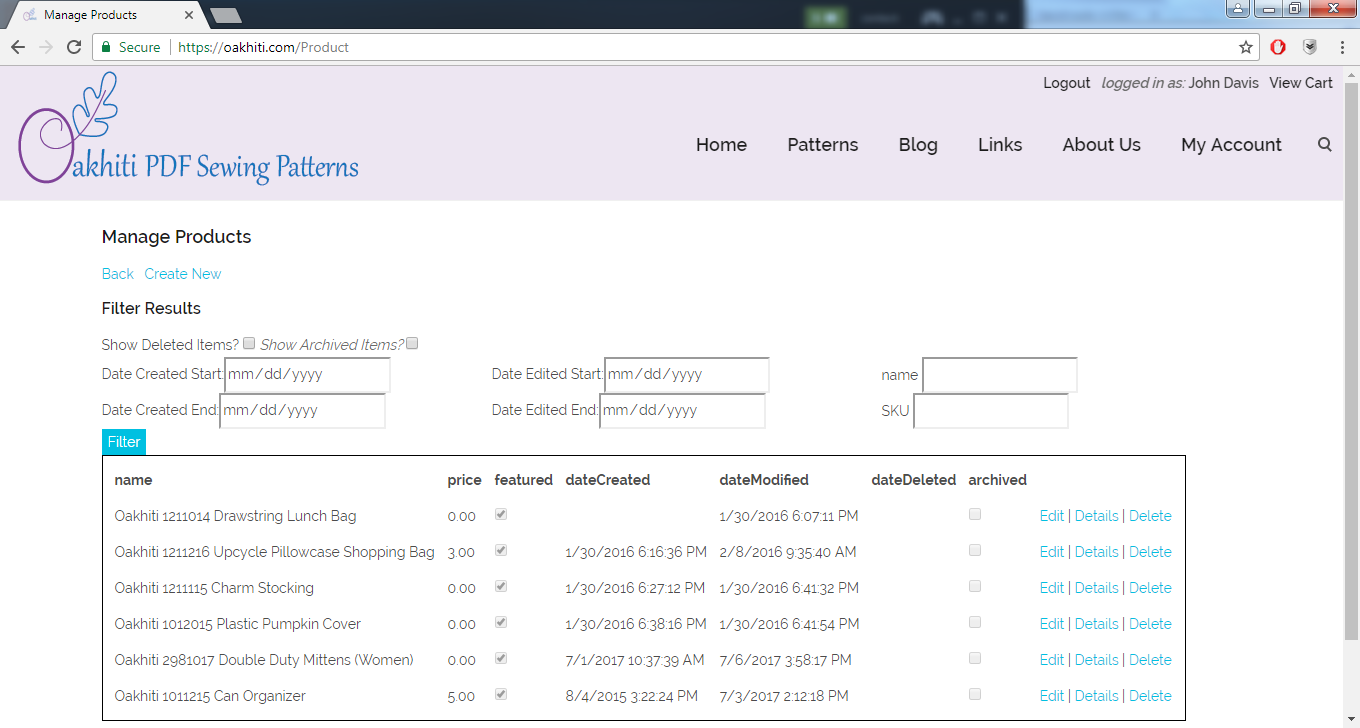1360x728 pixels.
Task: Click the Back link
Action: tap(117, 273)
